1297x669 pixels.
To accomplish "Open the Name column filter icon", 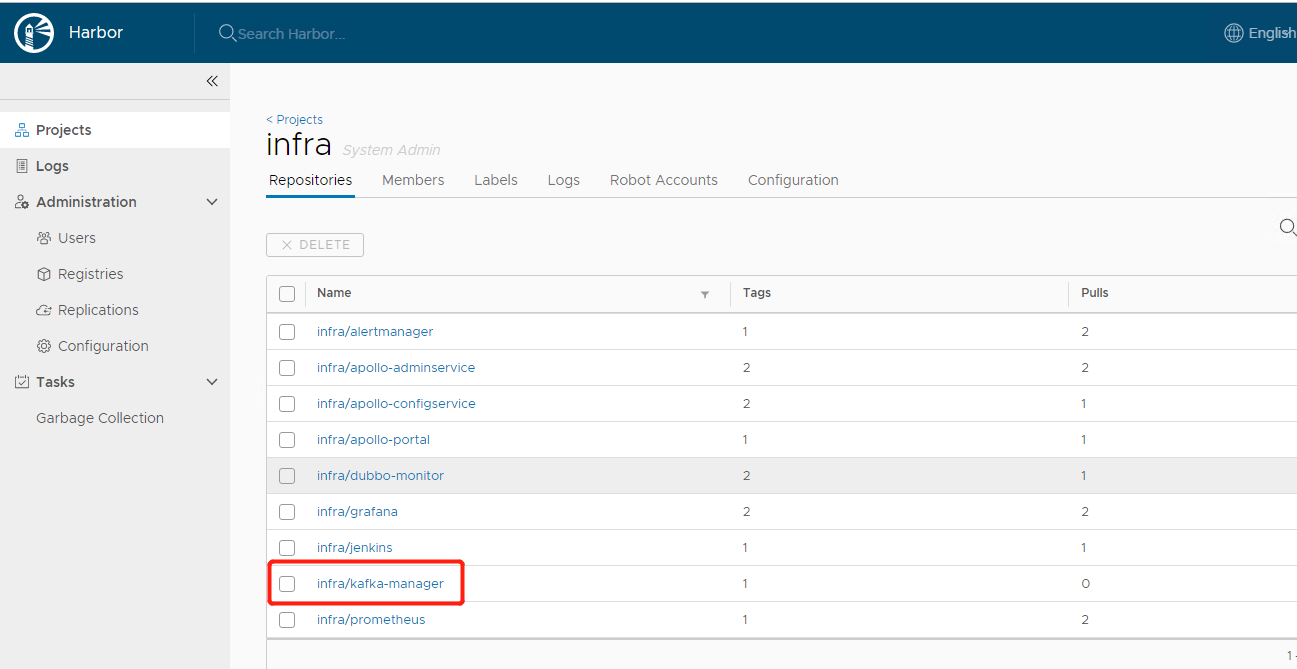I will pos(705,294).
